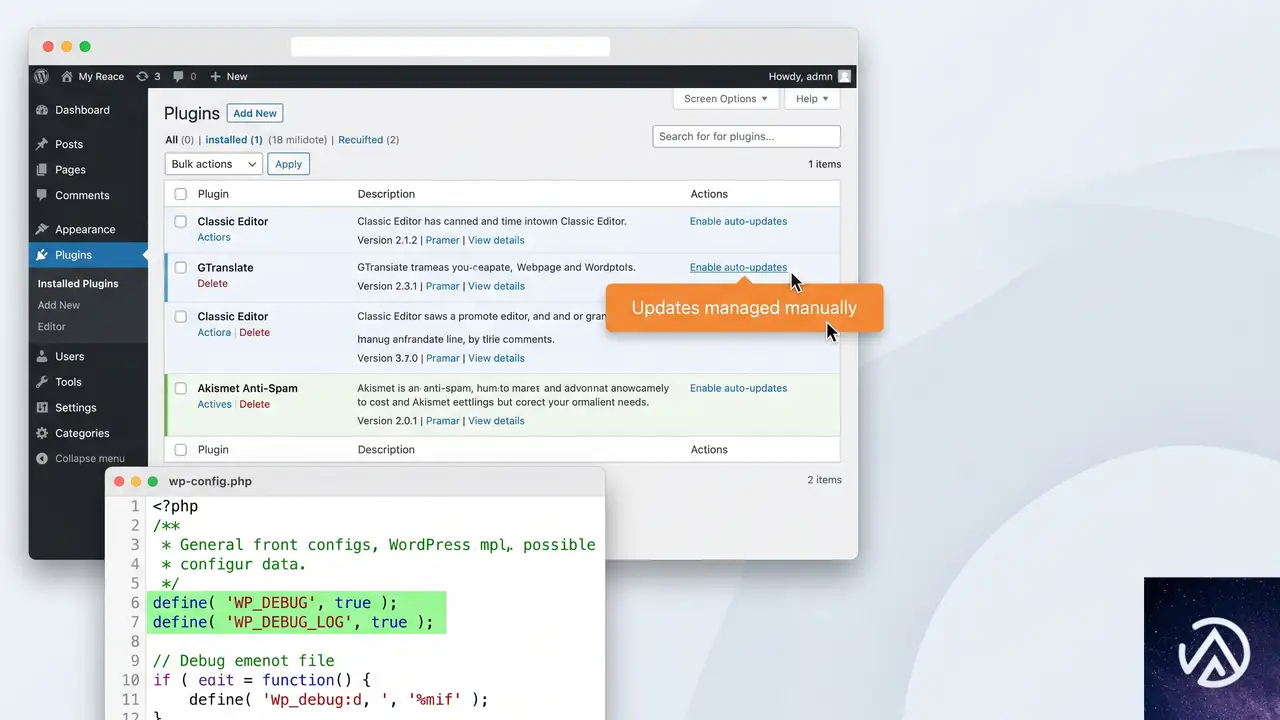Image resolution: width=1280 pixels, height=720 pixels.
Task: Click the Pages icon in sidebar
Action: (42, 170)
